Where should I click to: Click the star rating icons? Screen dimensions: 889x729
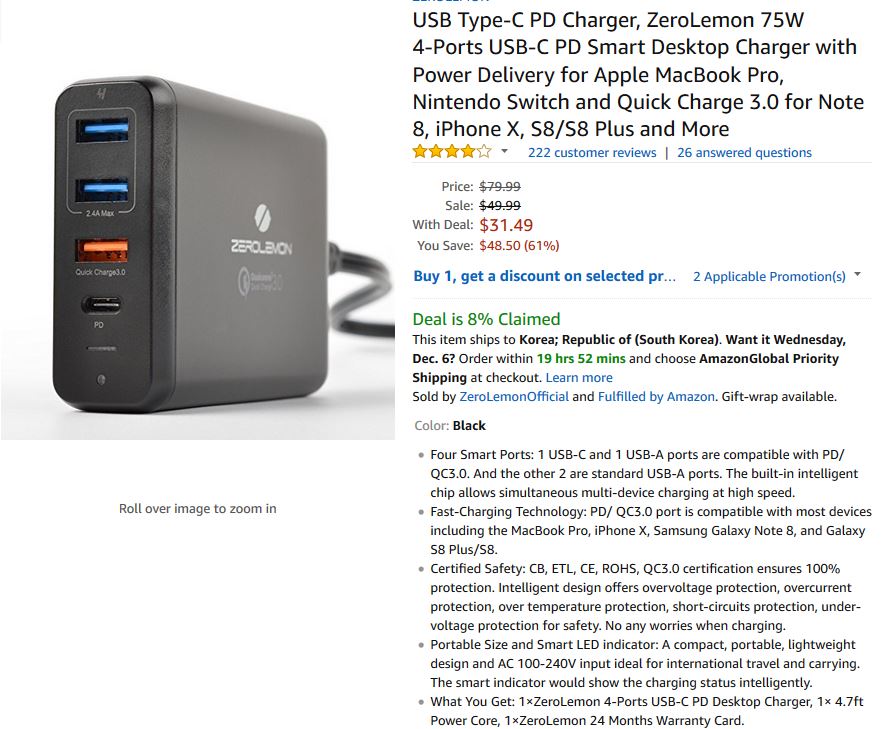tap(452, 152)
